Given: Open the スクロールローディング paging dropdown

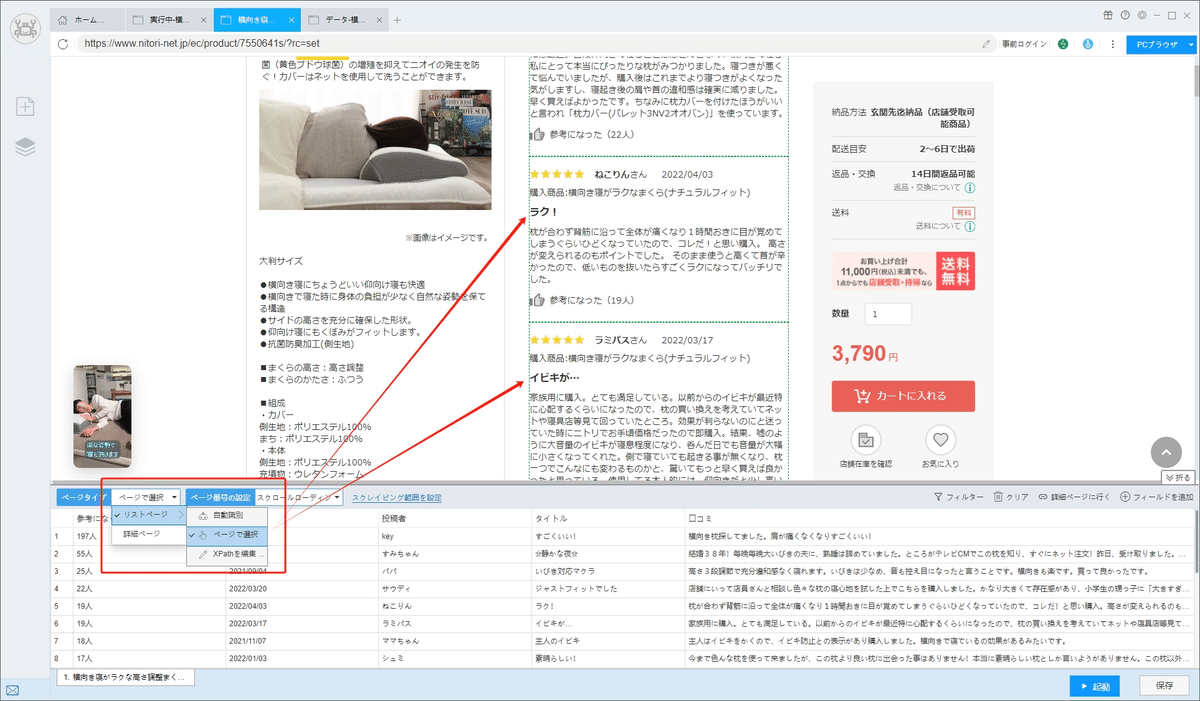Looking at the screenshot, I should (x=299, y=497).
